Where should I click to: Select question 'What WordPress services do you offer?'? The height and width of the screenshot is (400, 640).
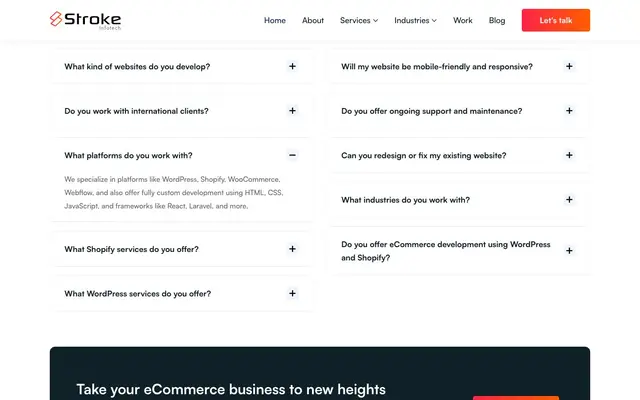[x=138, y=294]
